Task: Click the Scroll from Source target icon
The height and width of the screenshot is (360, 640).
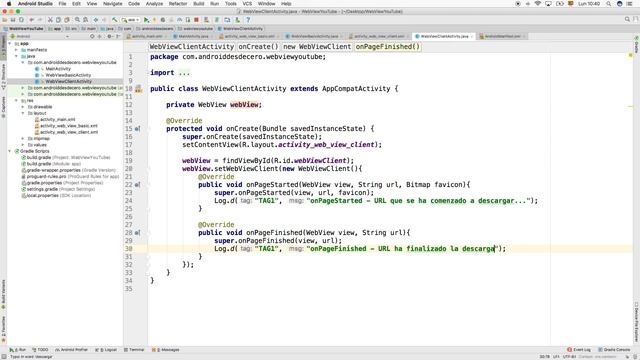Action: click(92, 36)
